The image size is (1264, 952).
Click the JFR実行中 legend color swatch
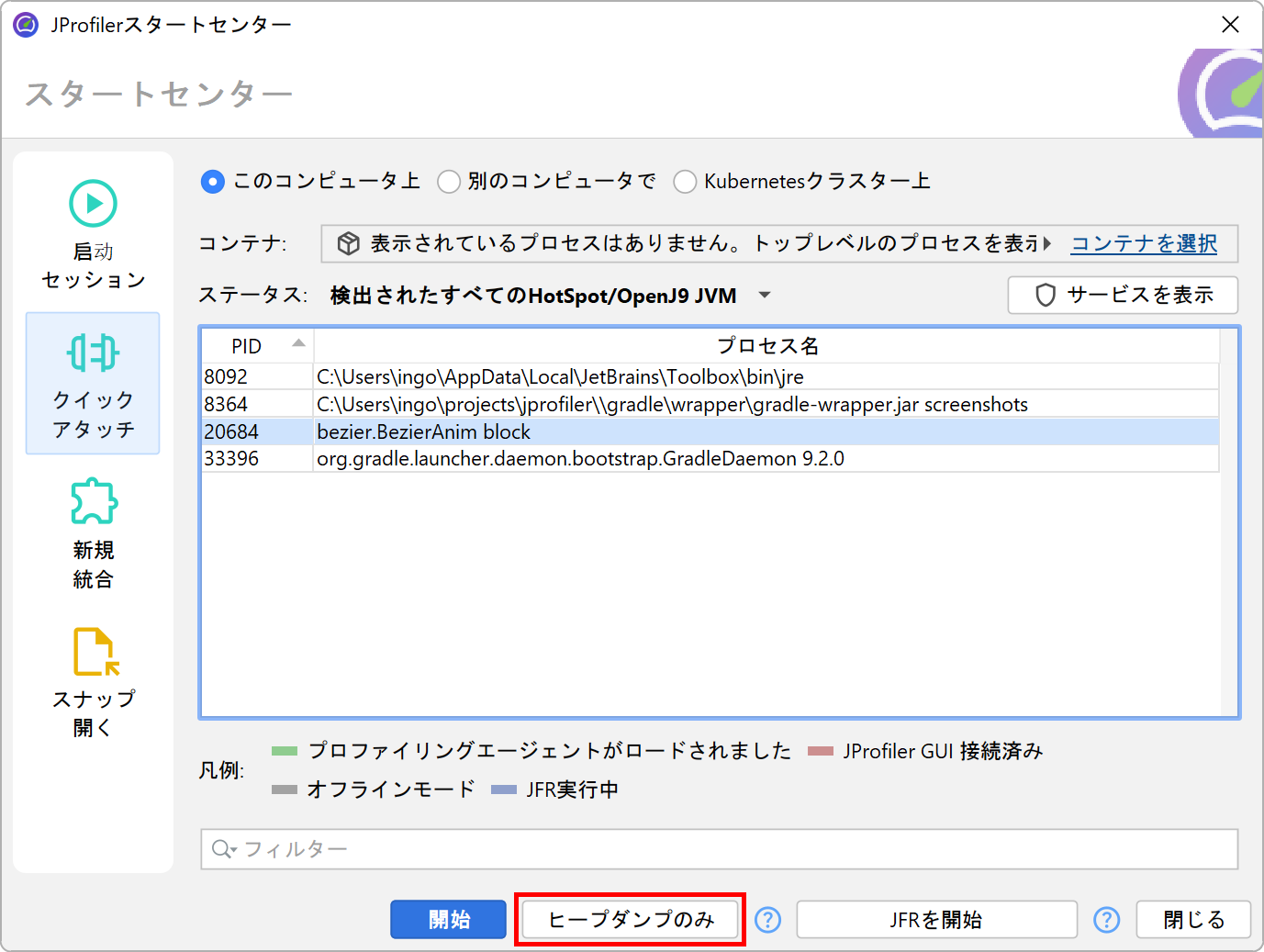(x=504, y=790)
